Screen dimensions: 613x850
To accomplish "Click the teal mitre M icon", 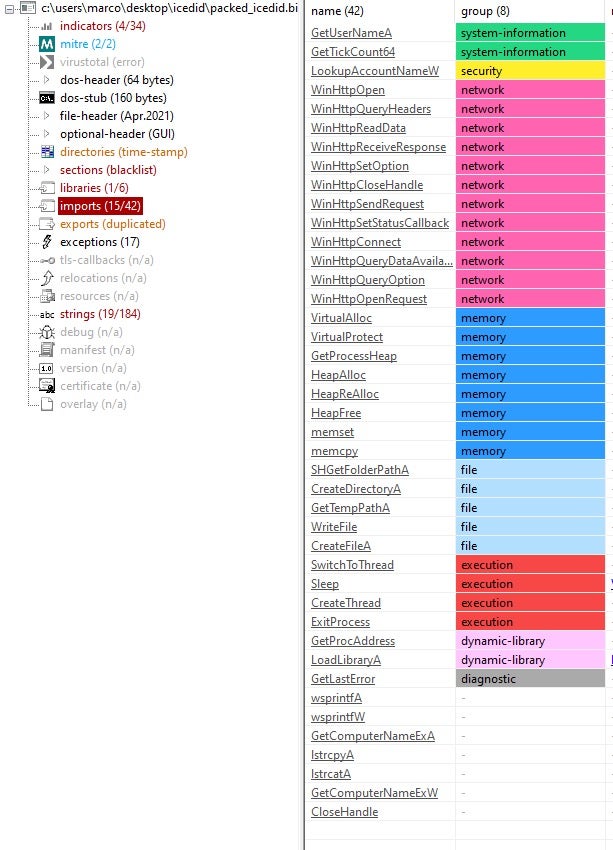I will [x=46, y=44].
